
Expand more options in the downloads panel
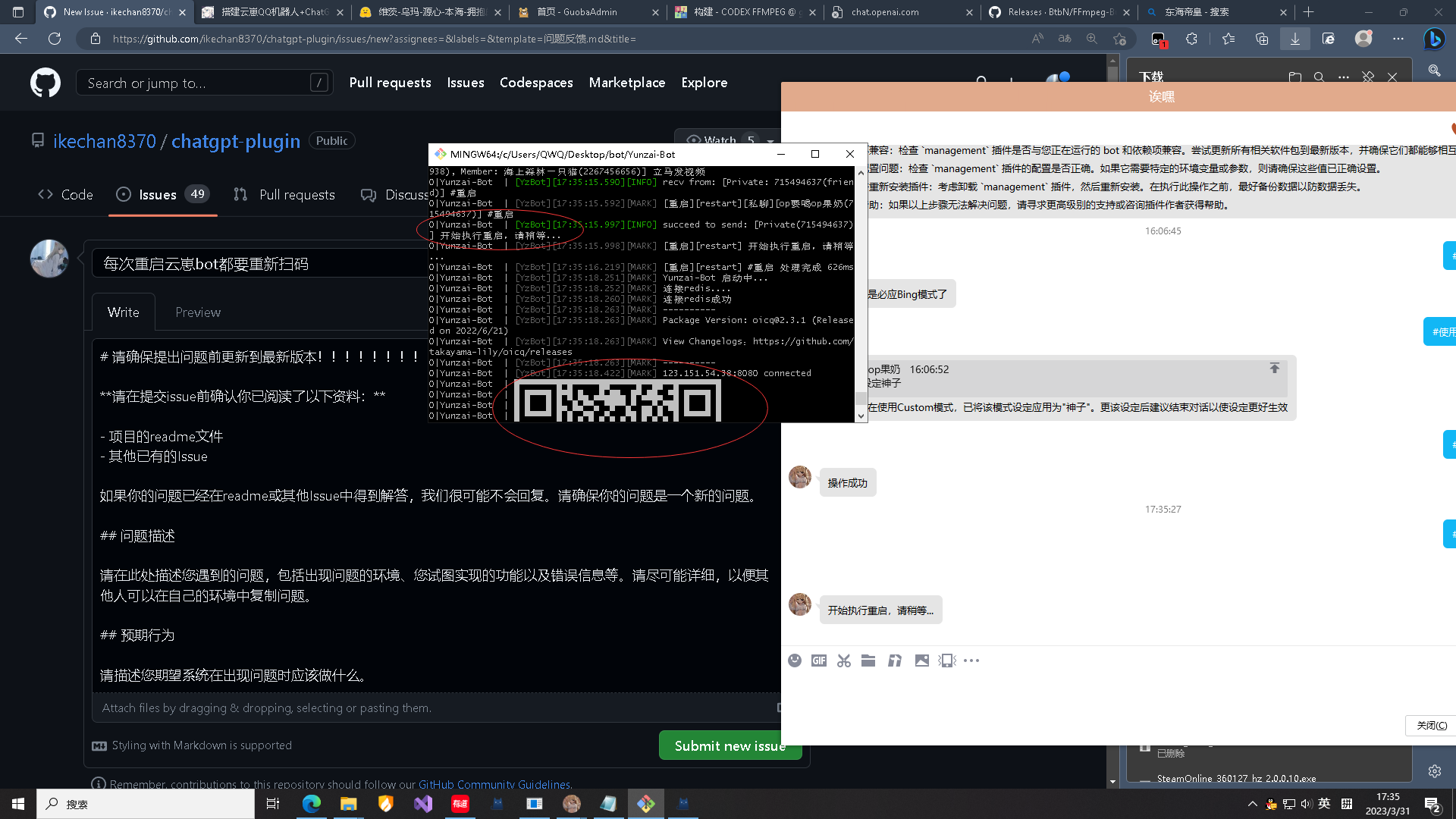pyautogui.click(x=1344, y=77)
